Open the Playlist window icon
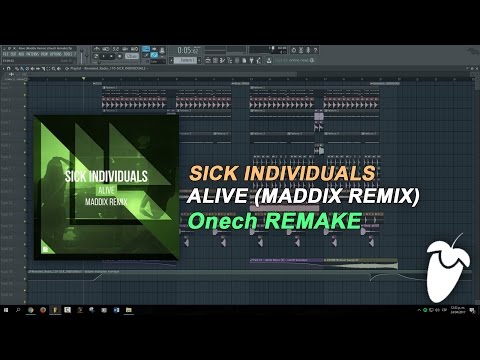The width and height of the screenshot is (480, 360). [208, 60]
